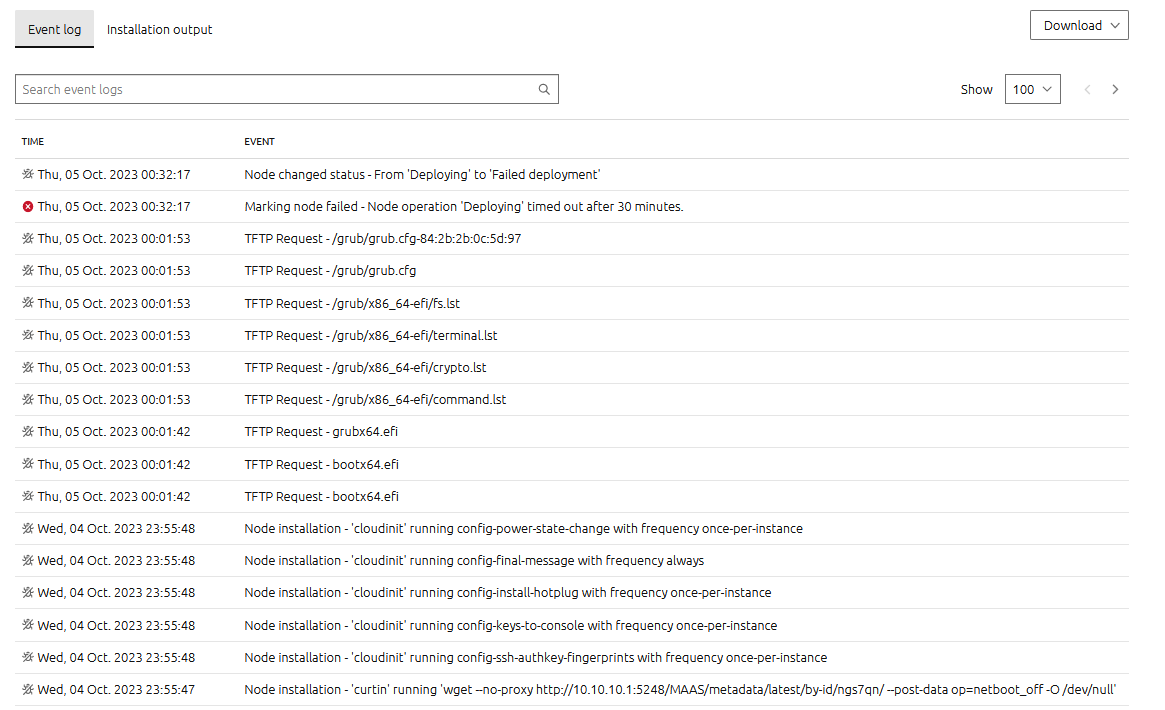Click the search magnifier icon
The width and height of the screenshot is (1165, 710).
544,89
